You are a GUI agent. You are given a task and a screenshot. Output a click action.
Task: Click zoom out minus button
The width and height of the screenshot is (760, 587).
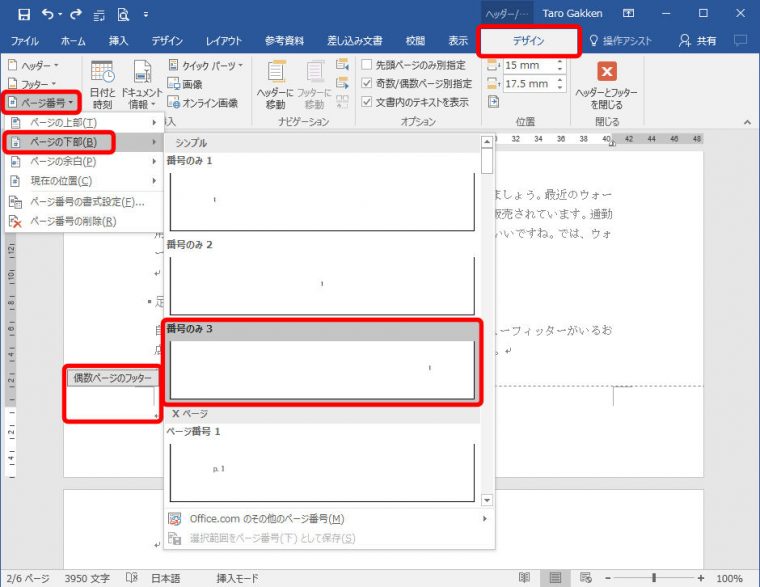click(x=608, y=578)
